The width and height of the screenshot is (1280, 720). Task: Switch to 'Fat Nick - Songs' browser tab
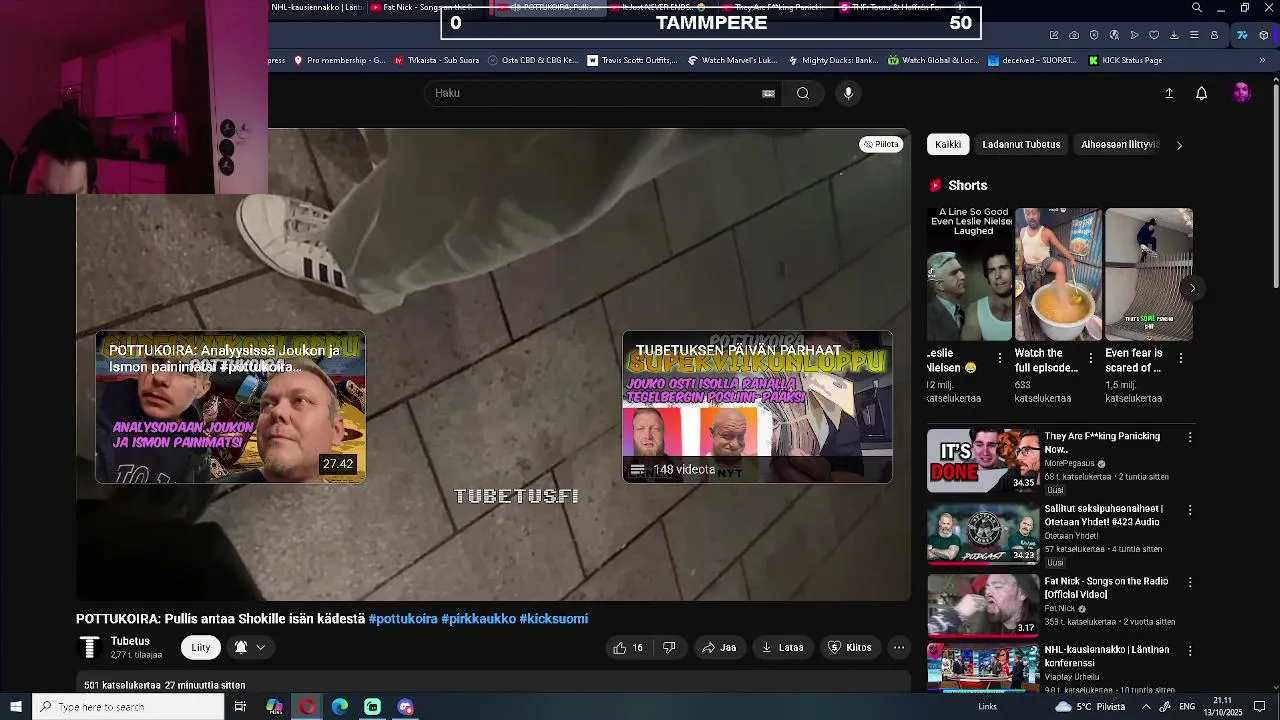(425, 8)
